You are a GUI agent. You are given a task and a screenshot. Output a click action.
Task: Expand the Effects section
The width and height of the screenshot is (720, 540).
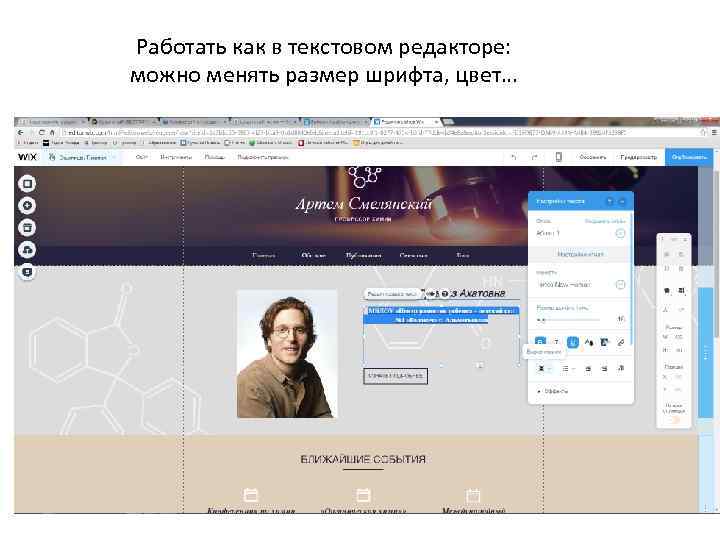coord(553,391)
